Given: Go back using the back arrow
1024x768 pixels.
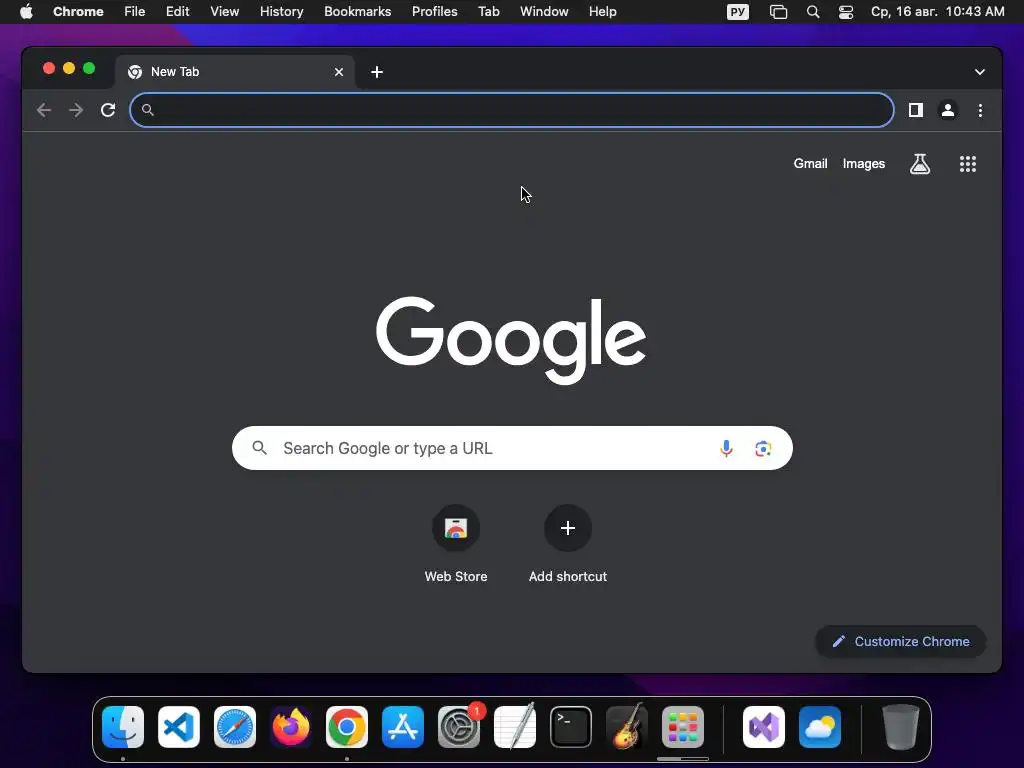Looking at the screenshot, I should (x=44, y=110).
